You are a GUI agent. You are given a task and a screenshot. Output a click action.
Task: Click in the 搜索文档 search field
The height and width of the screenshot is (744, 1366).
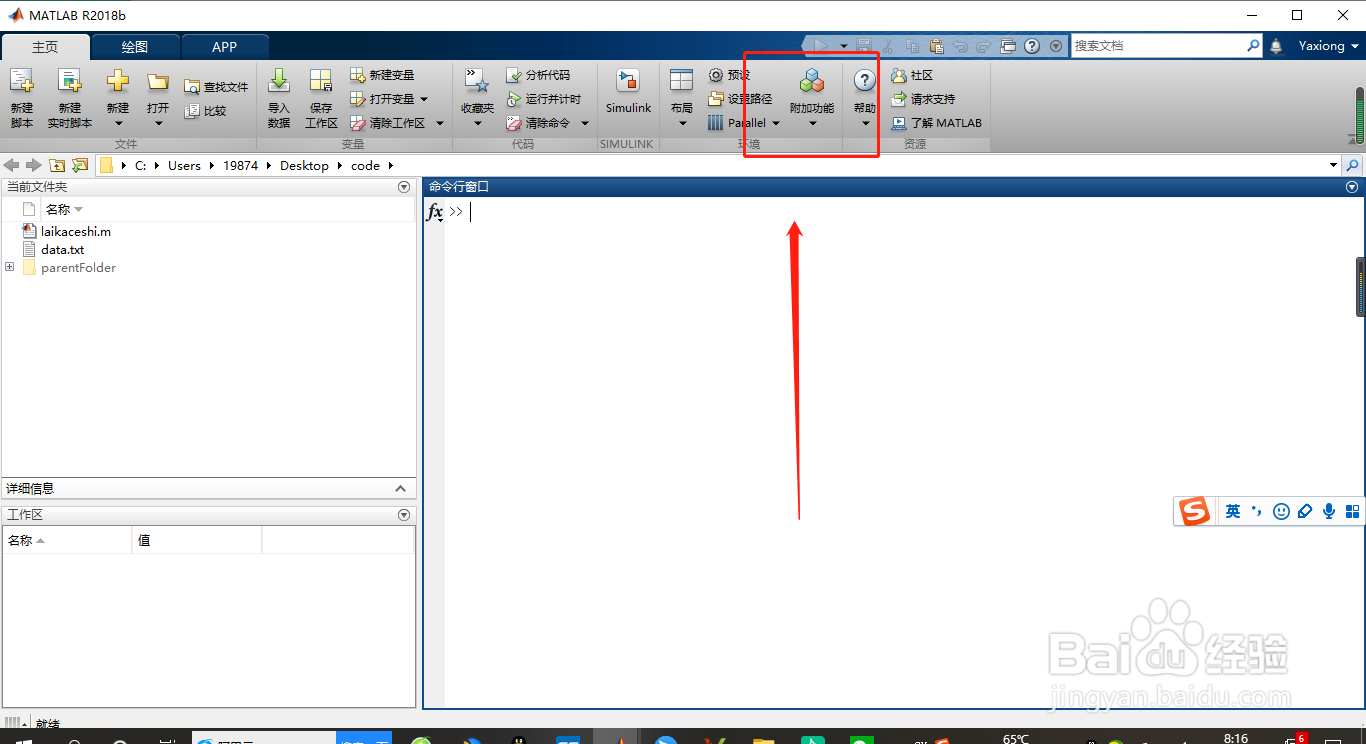(x=1158, y=46)
